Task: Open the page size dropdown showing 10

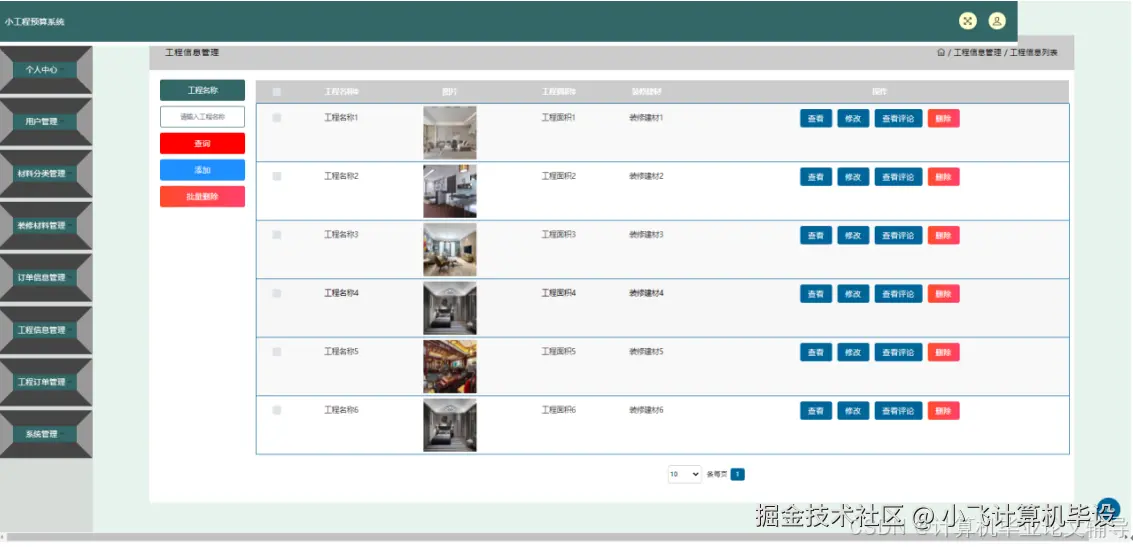Action: coord(684,474)
